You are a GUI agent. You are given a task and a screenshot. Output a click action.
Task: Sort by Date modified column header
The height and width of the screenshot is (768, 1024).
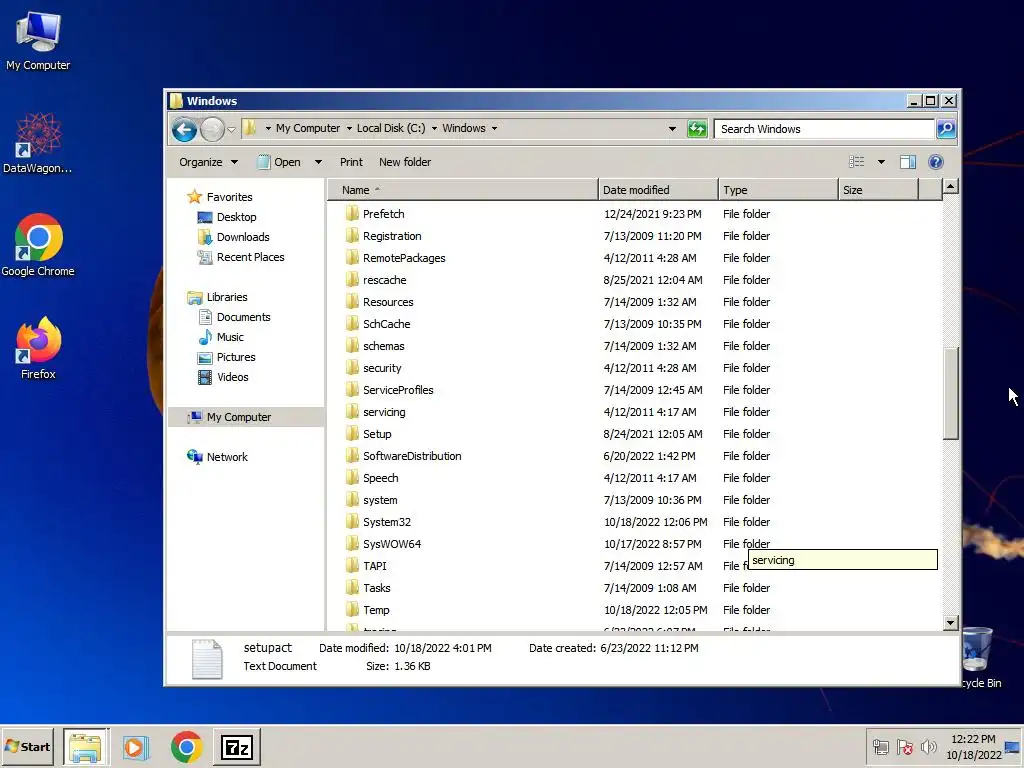tap(658, 190)
